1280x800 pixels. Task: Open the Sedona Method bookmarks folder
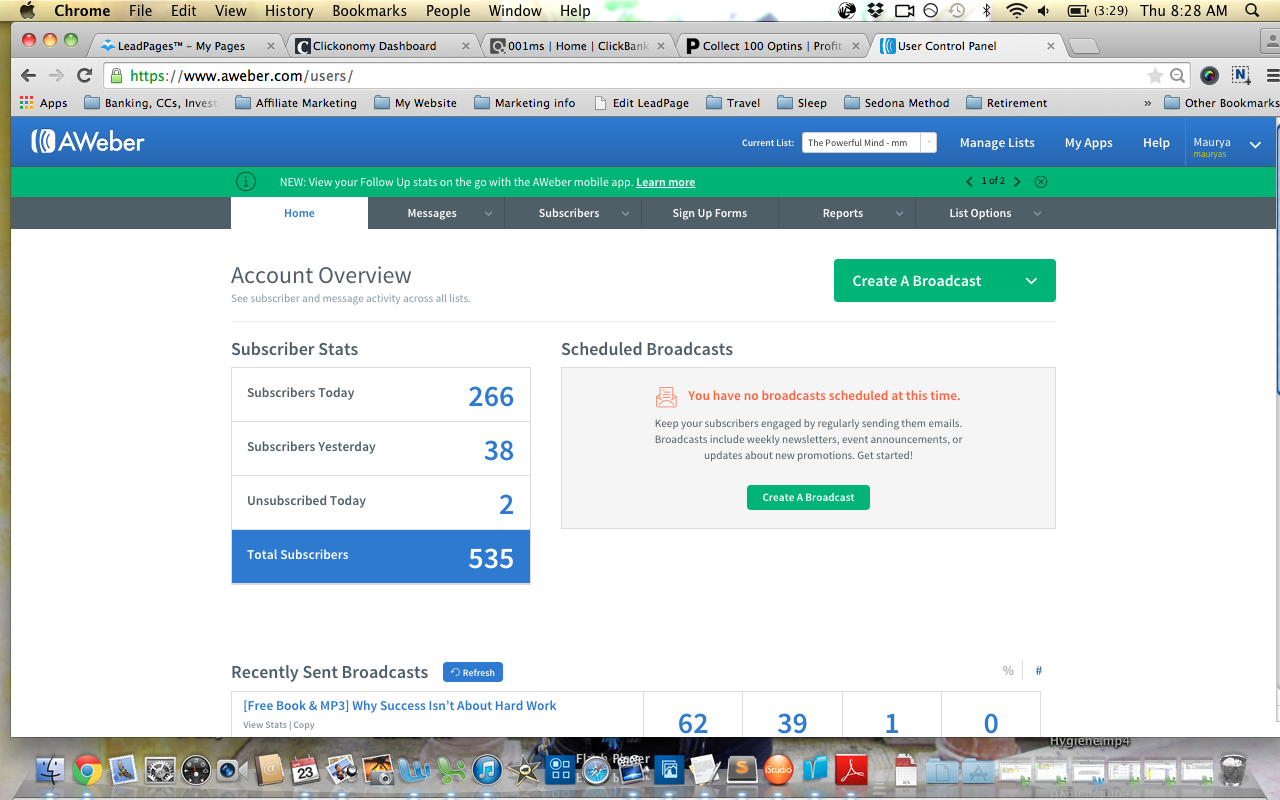click(896, 103)
